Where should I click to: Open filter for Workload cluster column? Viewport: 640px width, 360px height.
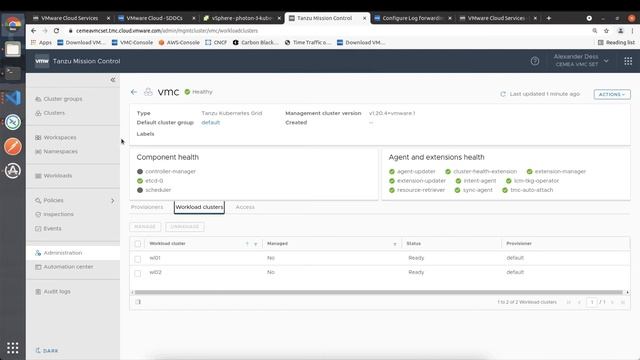tap(256, 244)
